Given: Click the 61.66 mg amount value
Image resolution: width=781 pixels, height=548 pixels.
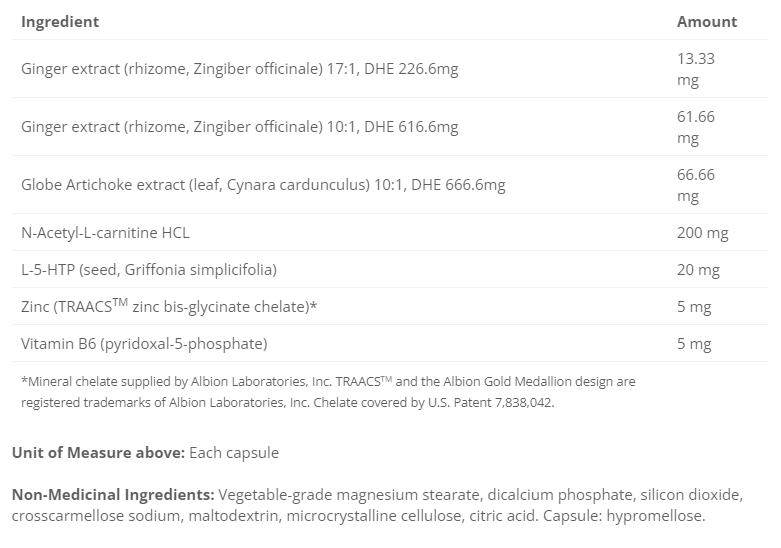Looking at the screenshot, I should pos(696,127).
